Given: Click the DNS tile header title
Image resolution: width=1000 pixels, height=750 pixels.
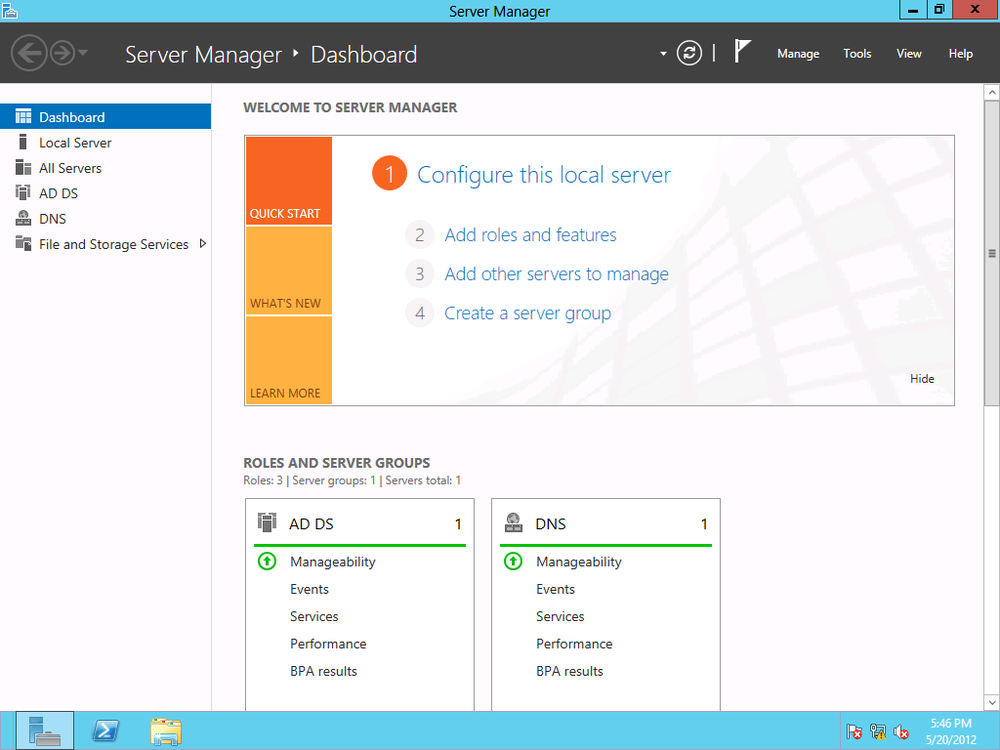Looking at the screenshot, I should [x=550, y=524].
